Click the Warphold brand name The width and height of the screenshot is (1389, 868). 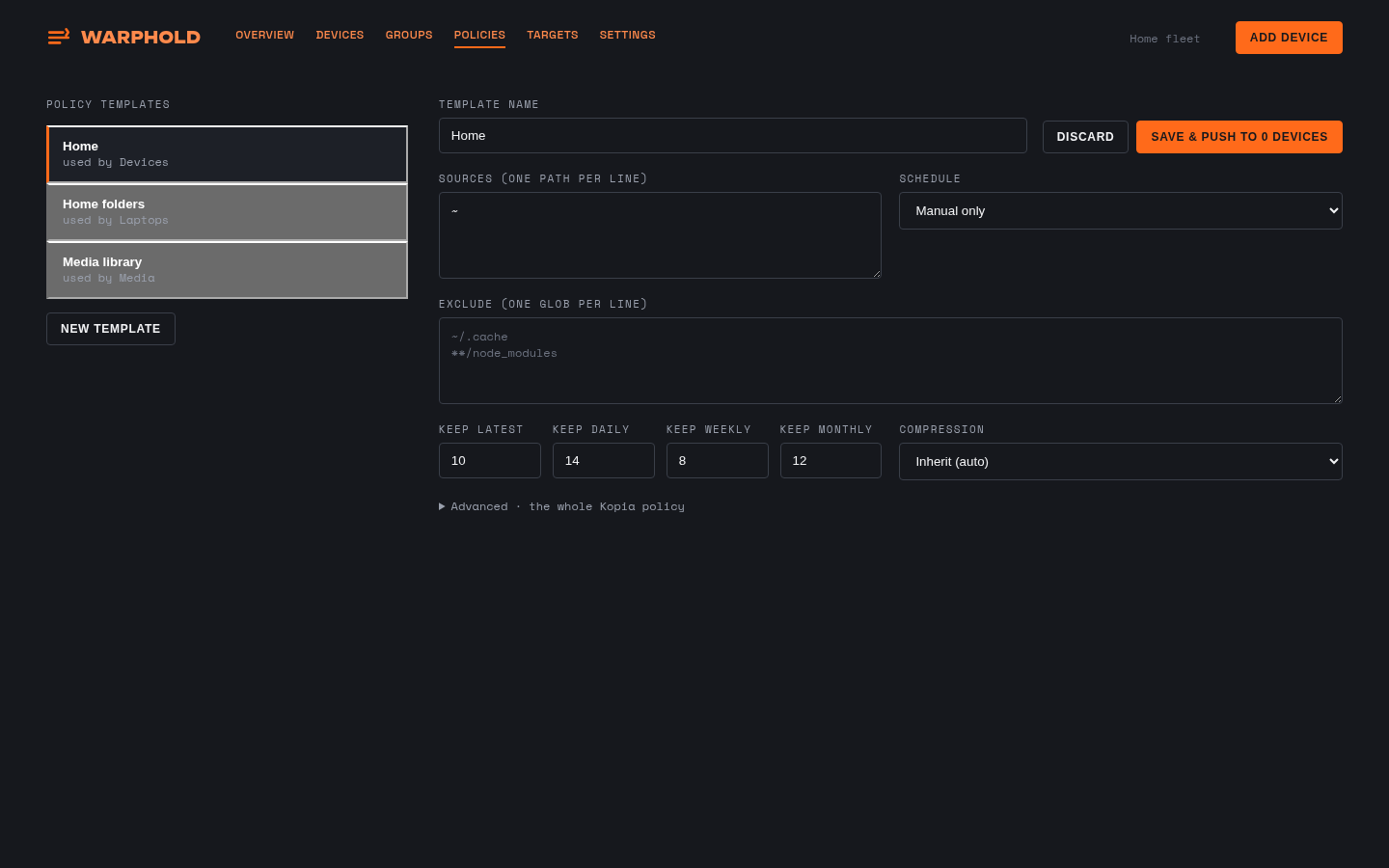pos(141,37)
